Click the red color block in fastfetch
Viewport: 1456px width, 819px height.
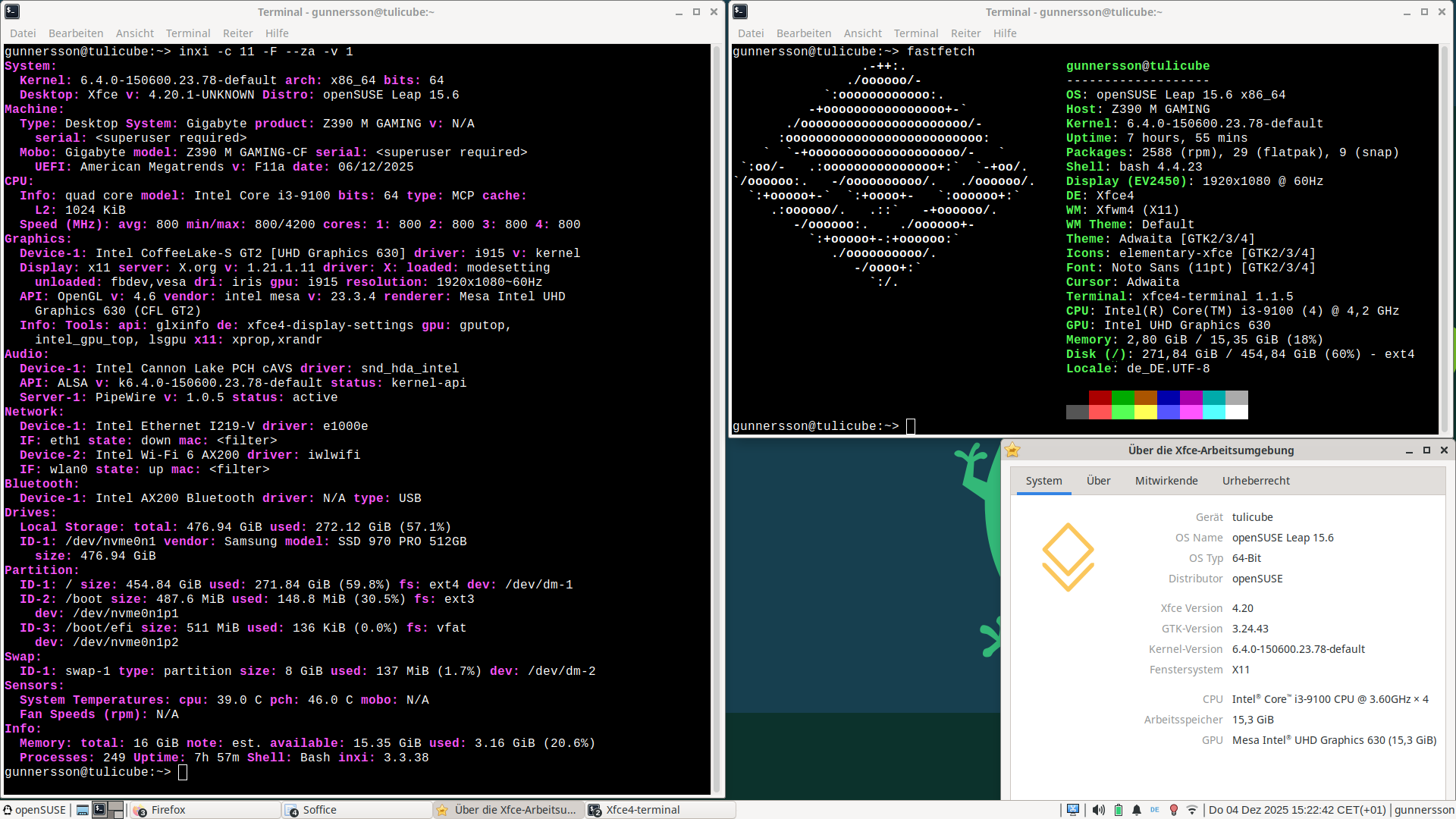coord(1100,397)
